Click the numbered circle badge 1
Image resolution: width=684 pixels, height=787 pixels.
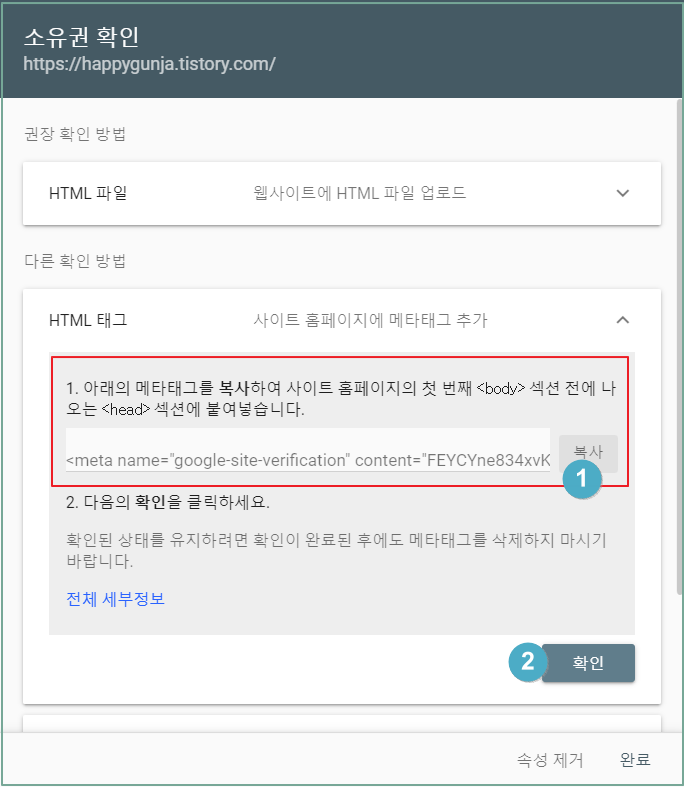[582, 479]
